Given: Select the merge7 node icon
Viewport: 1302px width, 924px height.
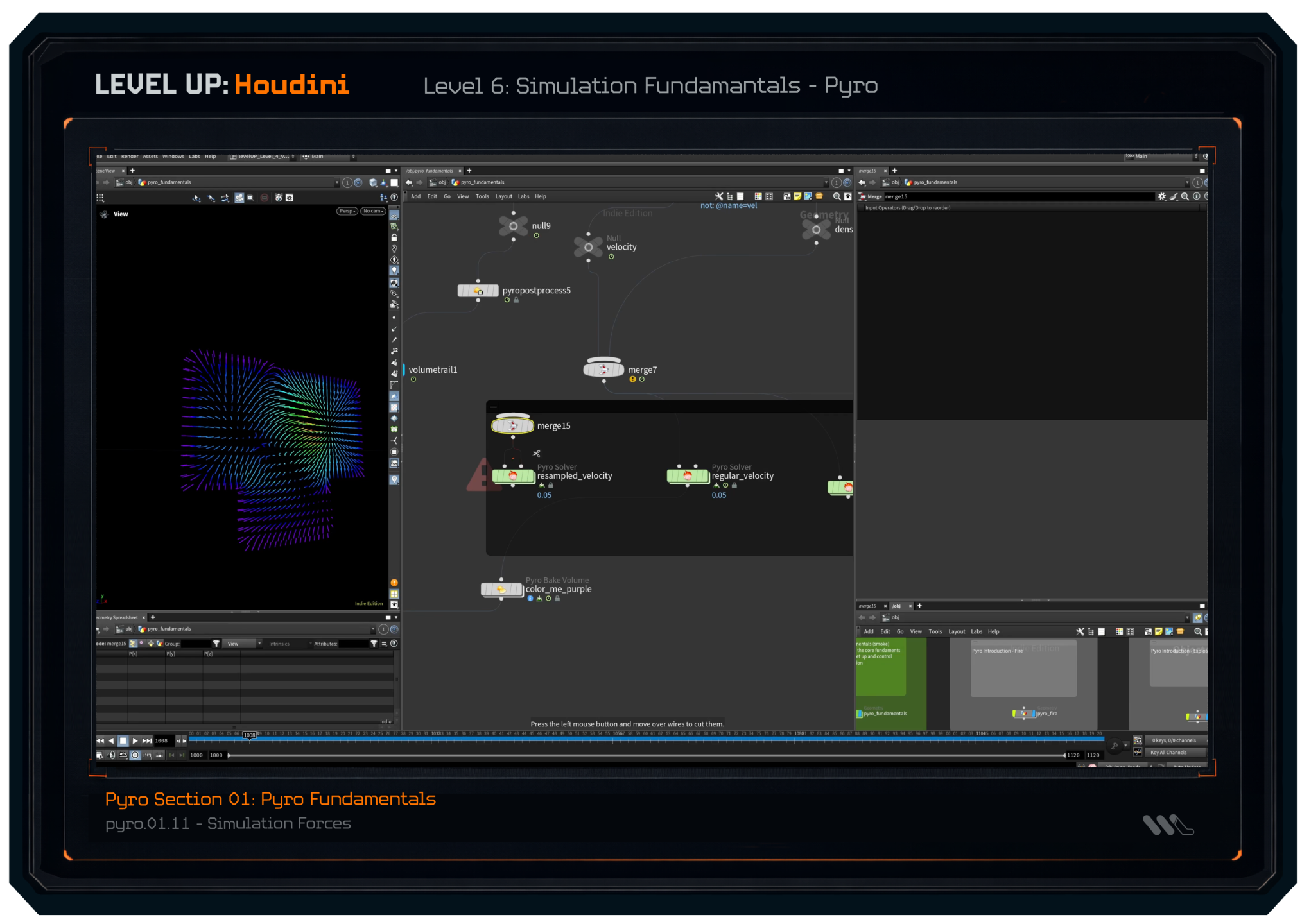Looking at the screenshot, I should (603, 370).
